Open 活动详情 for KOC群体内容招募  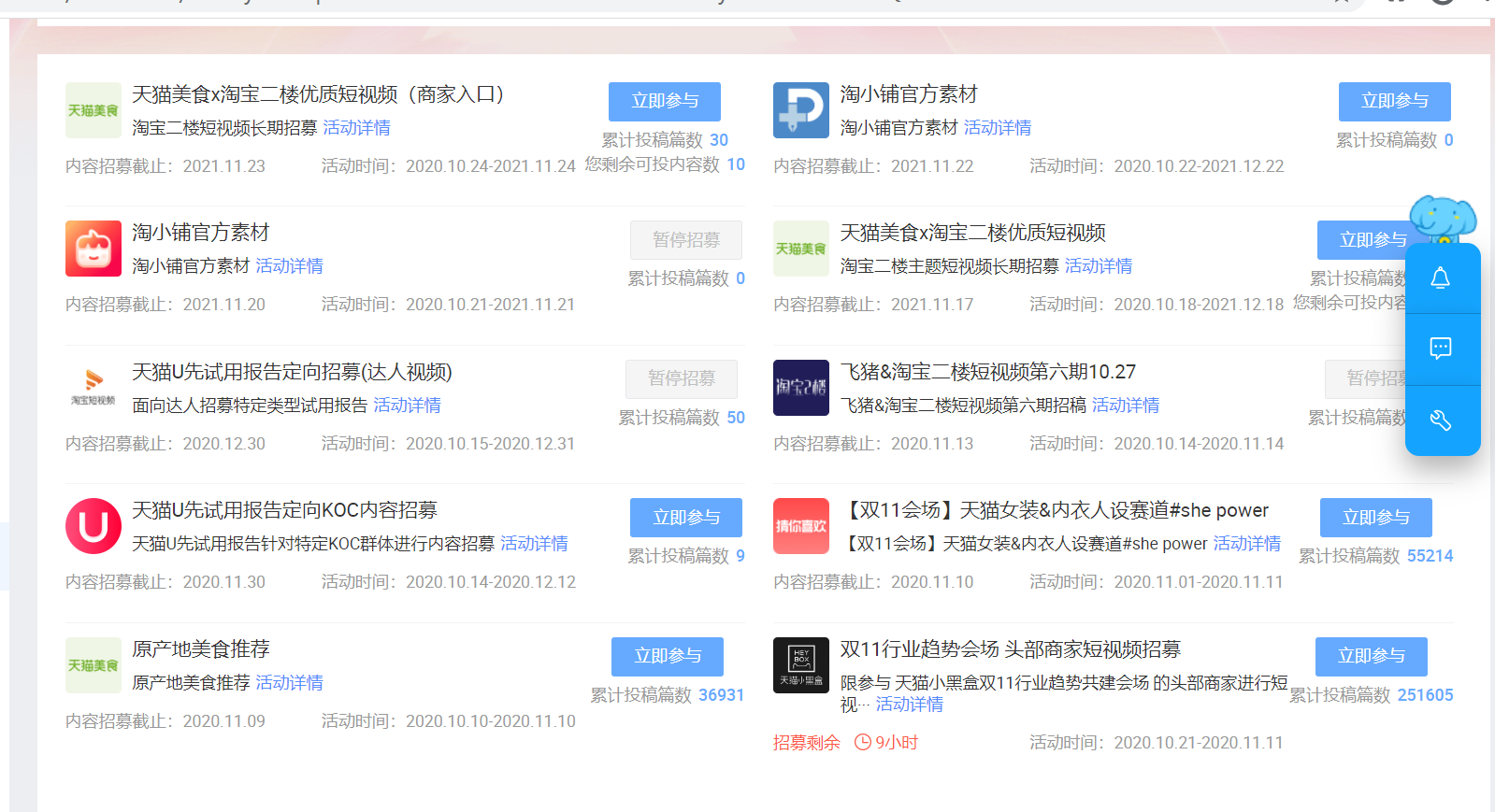pos(535,544)
